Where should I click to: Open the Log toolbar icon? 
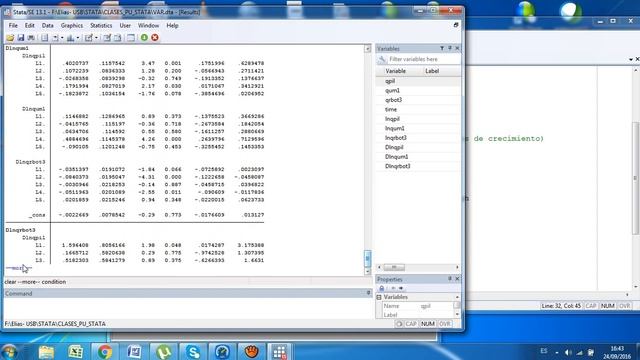pos(44,38)
